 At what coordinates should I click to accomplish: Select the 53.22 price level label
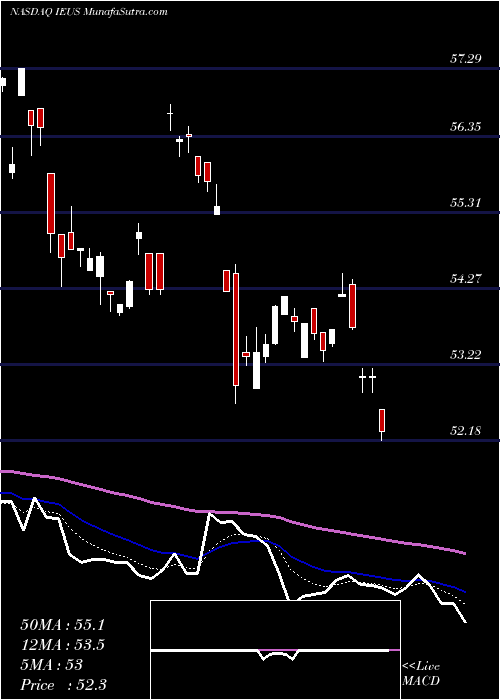point(465,355)
